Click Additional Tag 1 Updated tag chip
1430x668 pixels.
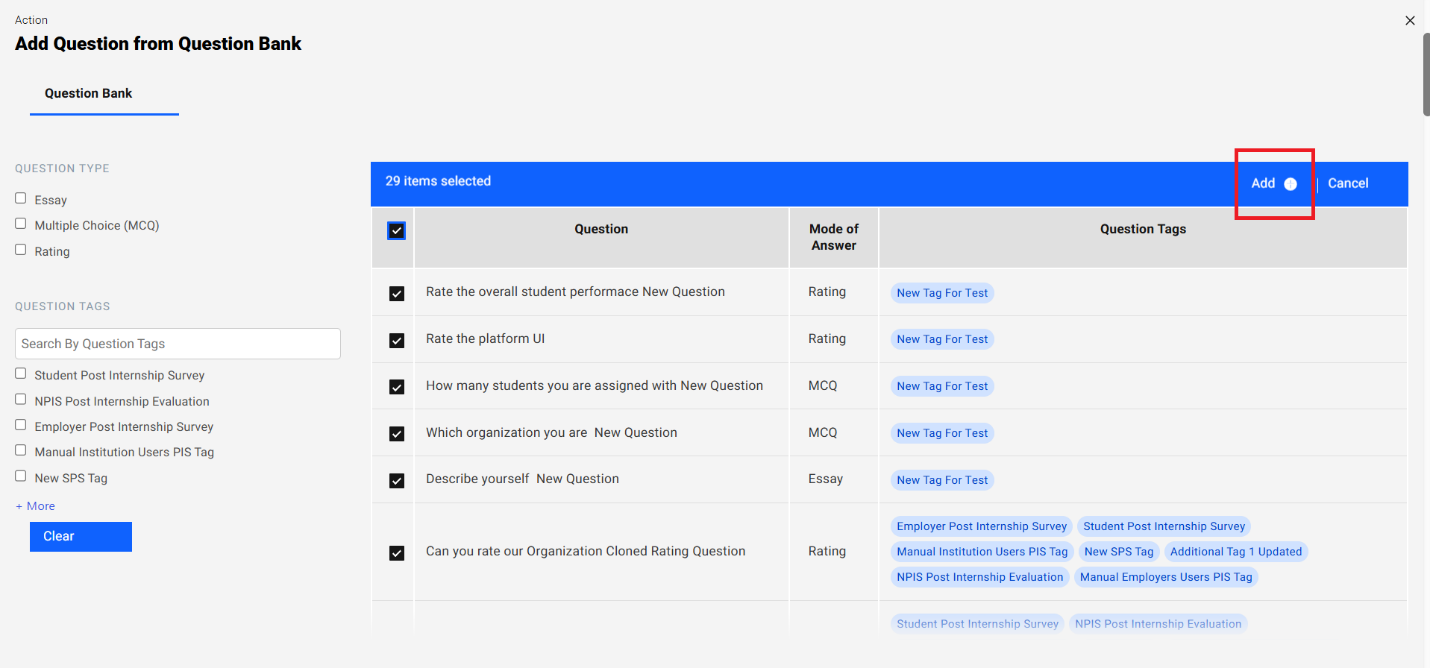tap(1235, 552)
